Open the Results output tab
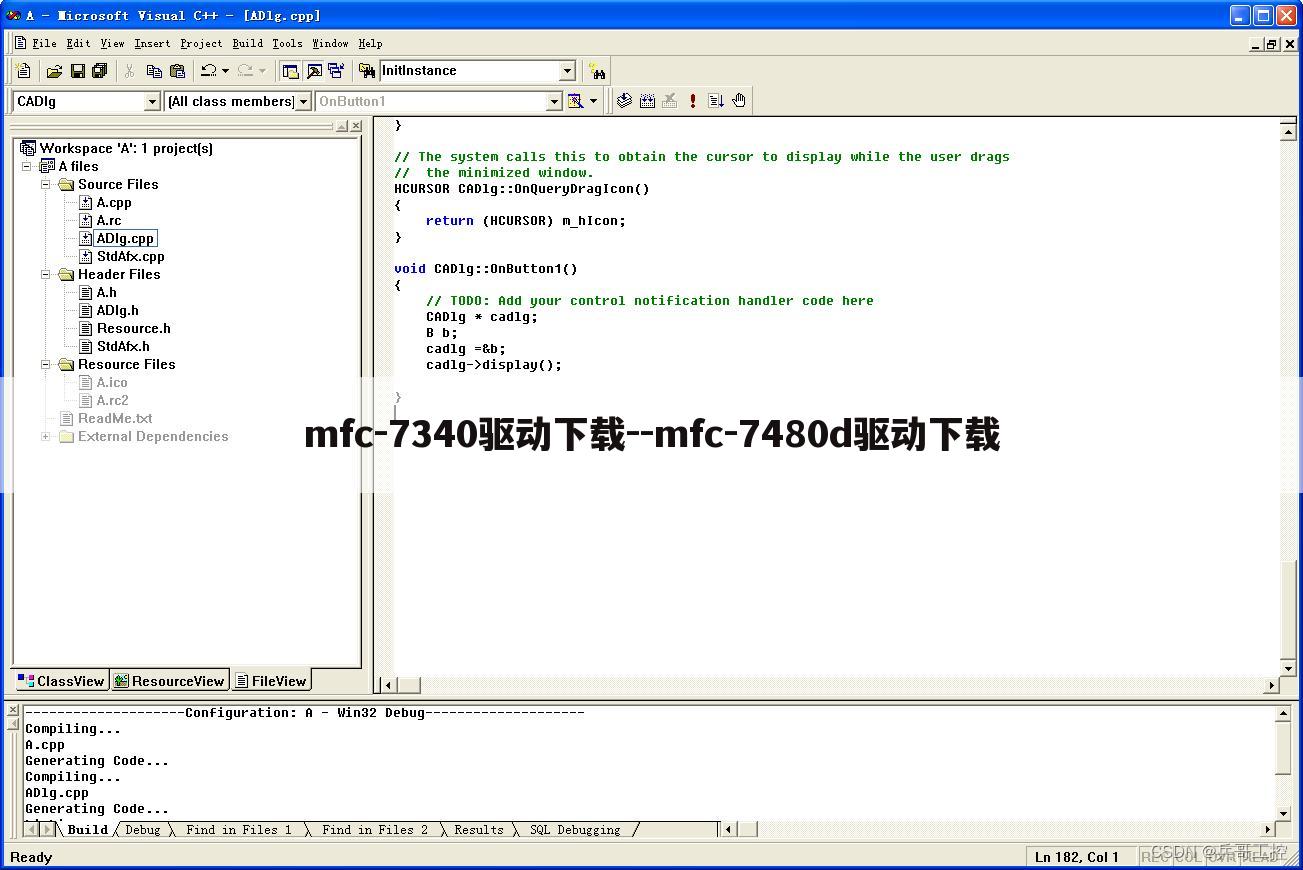Viewport: 1303px width, 870px height. (479, 830)
